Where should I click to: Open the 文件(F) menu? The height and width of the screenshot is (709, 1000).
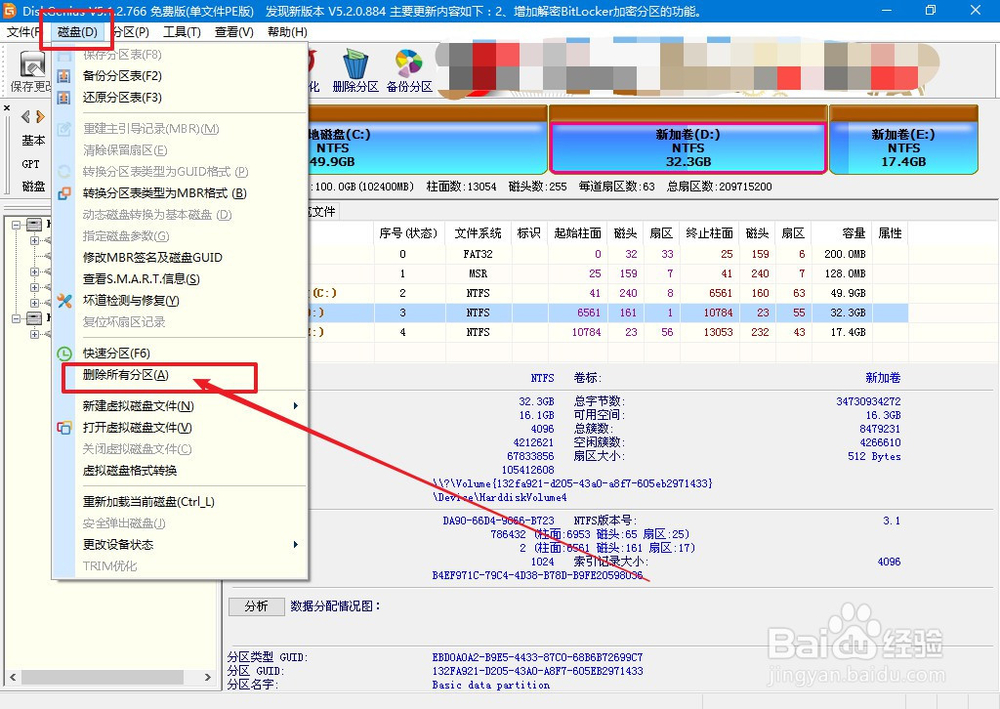[x=24, y=32]
